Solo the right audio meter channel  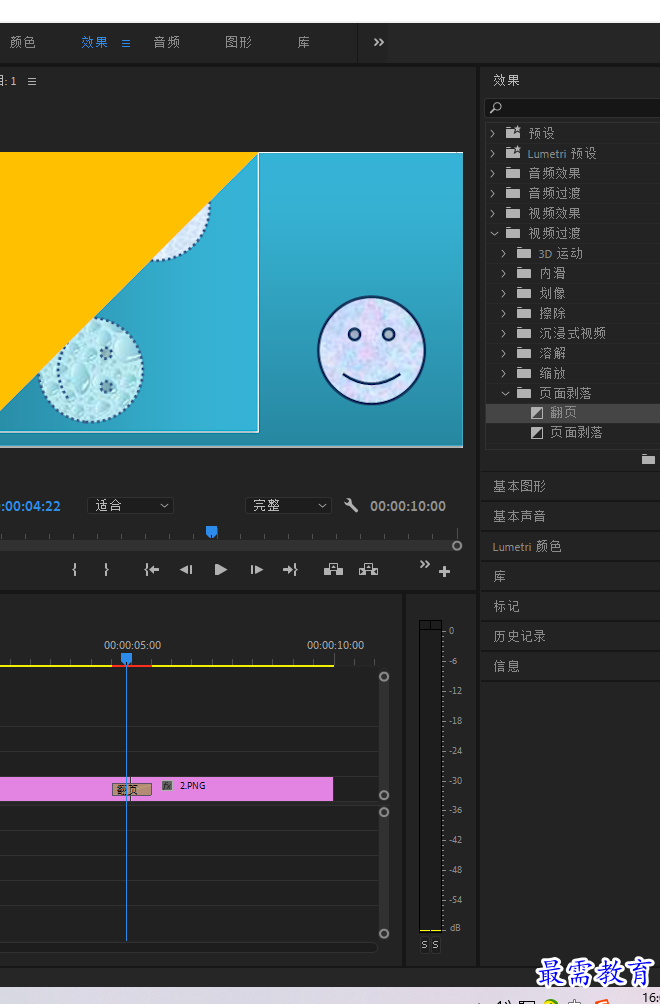point(435,944)
